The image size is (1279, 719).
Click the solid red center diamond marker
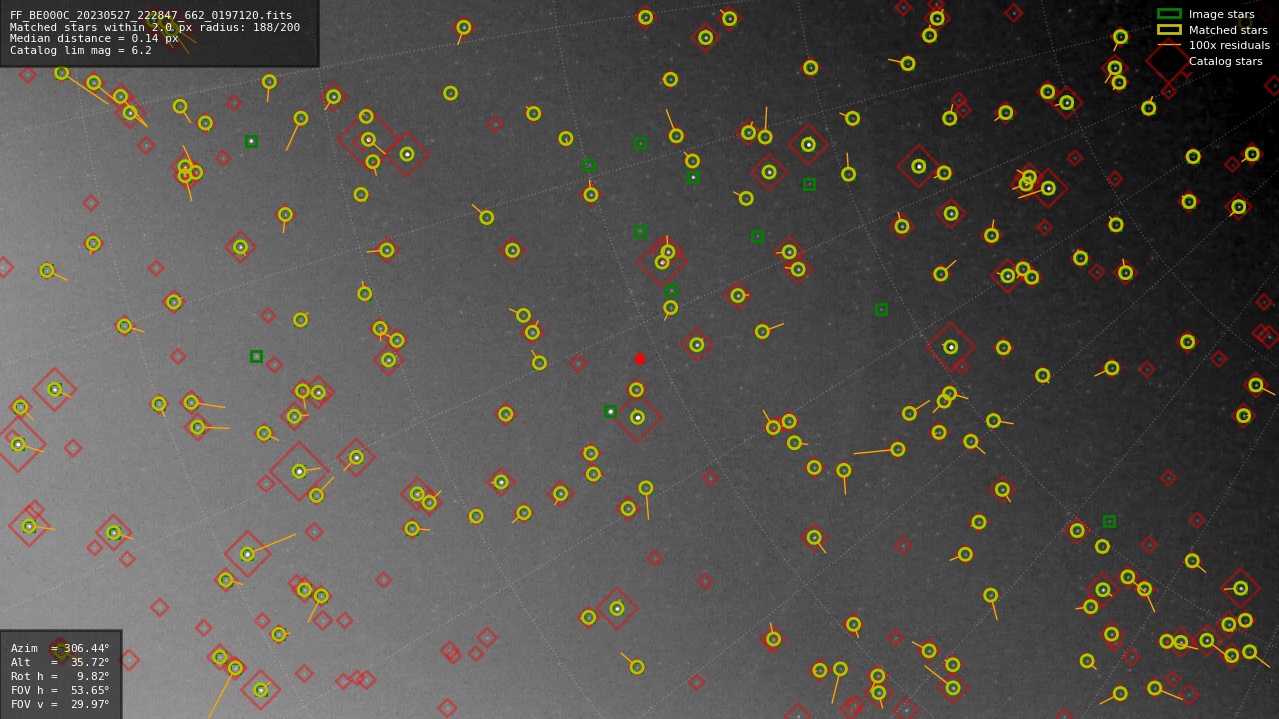[x=640, y=359]
